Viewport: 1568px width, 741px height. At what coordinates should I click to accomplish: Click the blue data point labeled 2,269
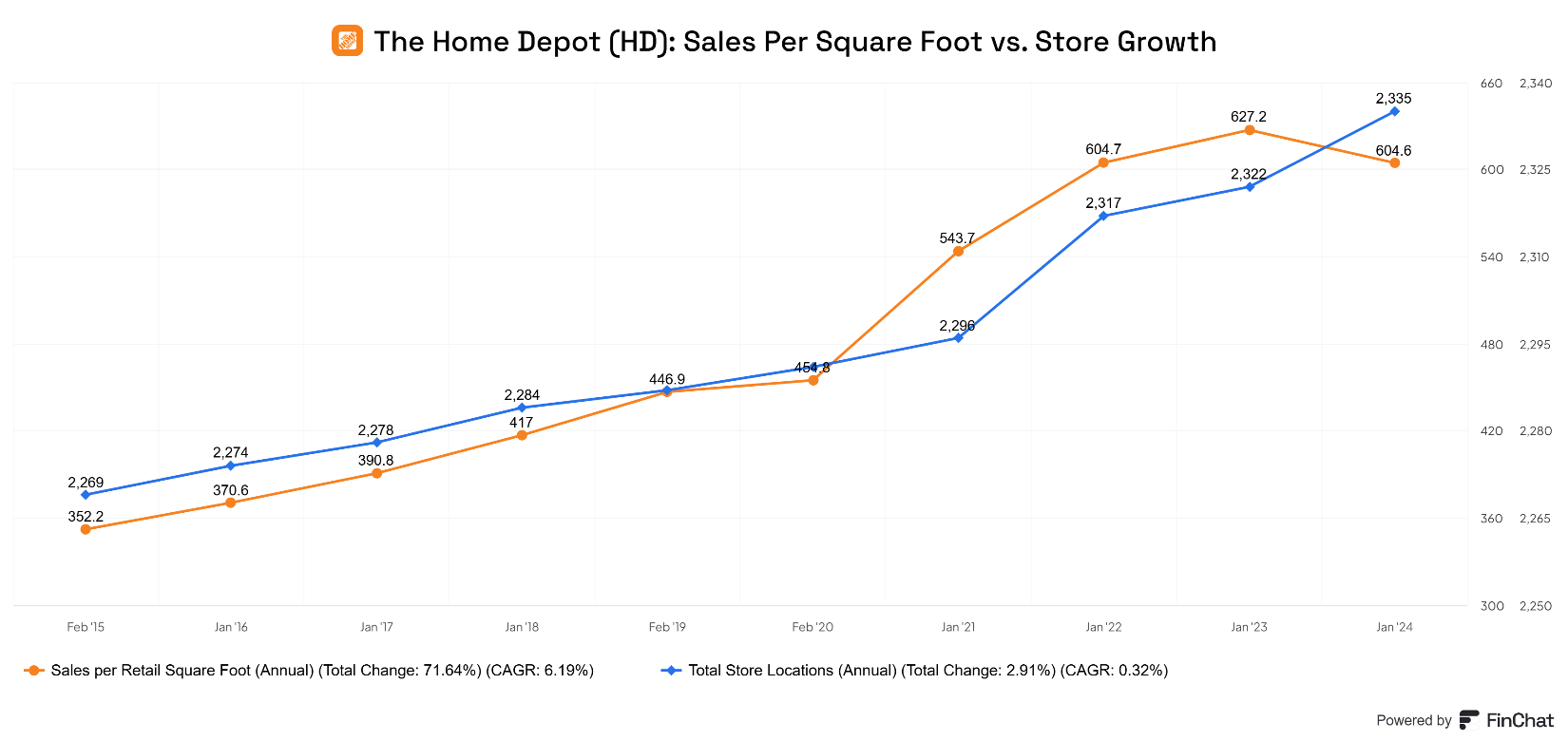tap(86, 495)
